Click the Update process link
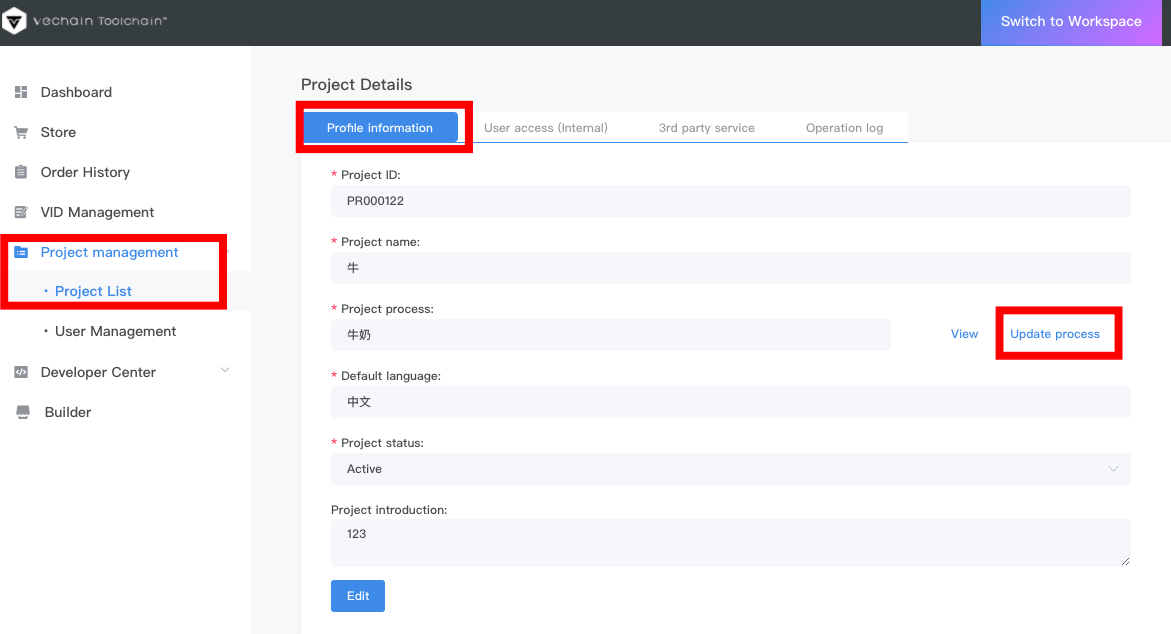The width and height of the screenshot is (1171, 634). pos(1054,334)
